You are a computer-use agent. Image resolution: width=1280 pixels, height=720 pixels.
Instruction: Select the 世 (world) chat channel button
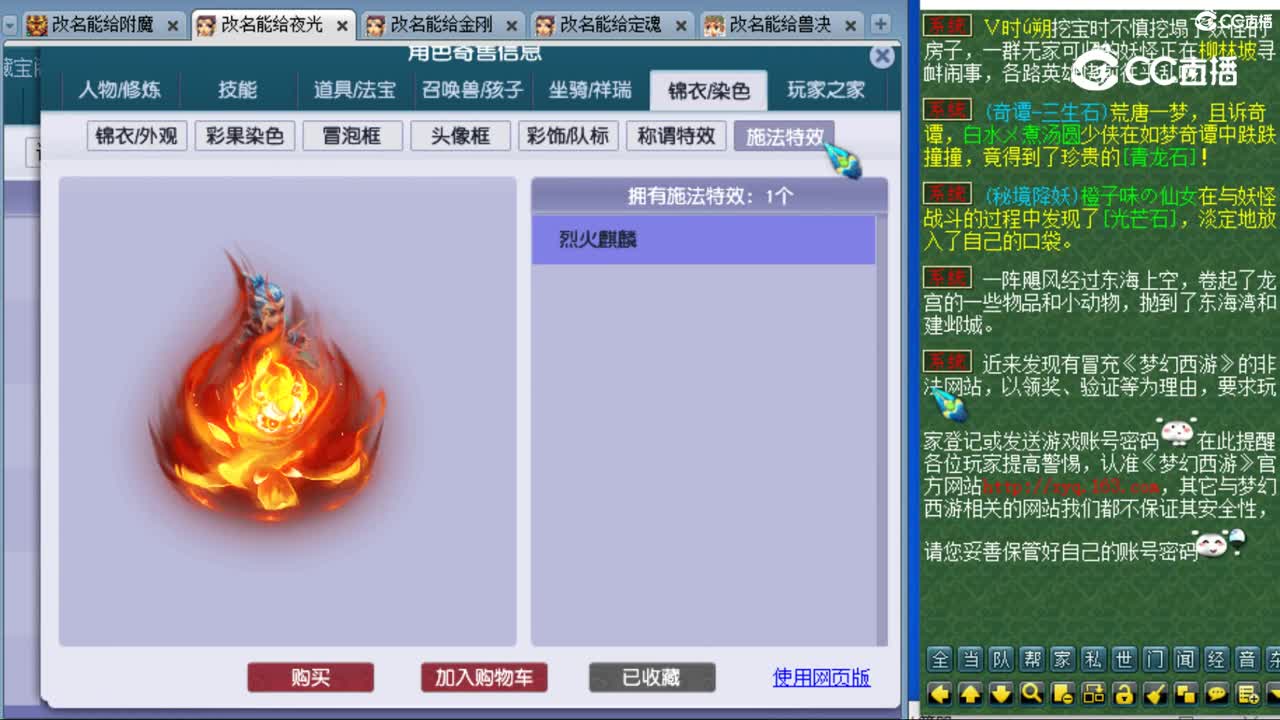tap(1124, 660)
